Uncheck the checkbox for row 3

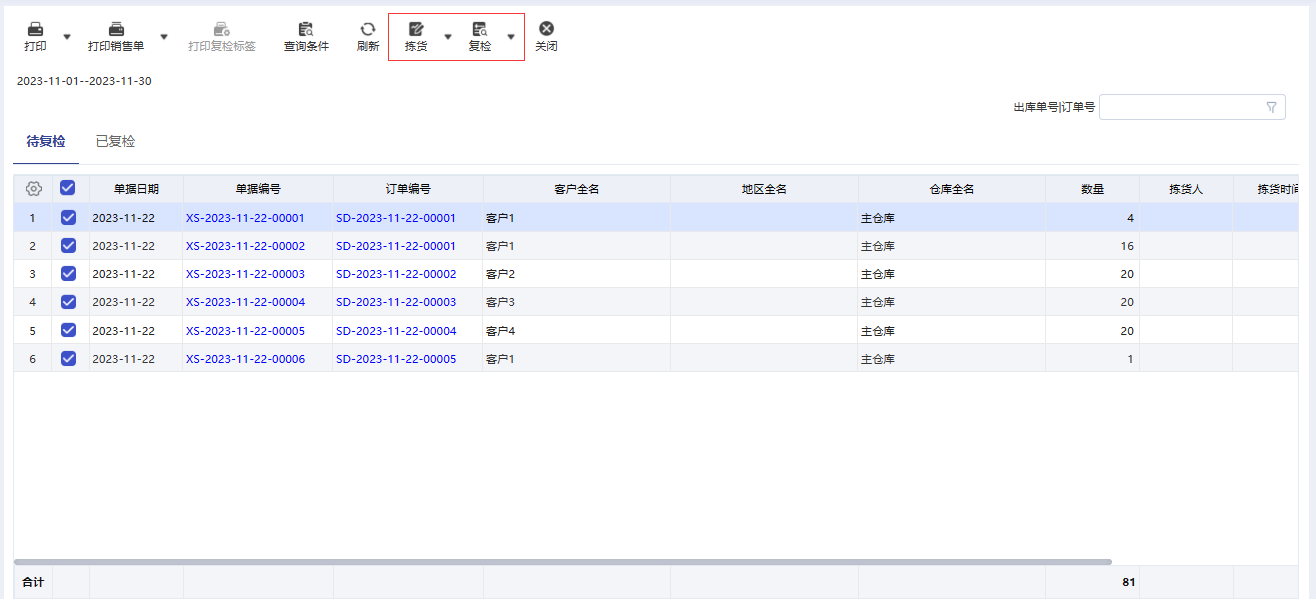tap(68, 274)
